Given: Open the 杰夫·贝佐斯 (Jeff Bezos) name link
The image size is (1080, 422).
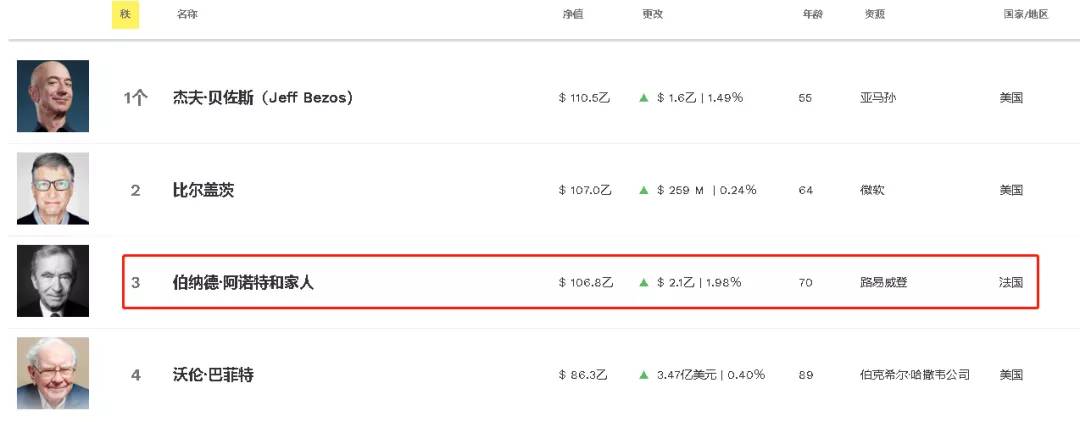Looking at the screenshot, I should coord(263,98).
